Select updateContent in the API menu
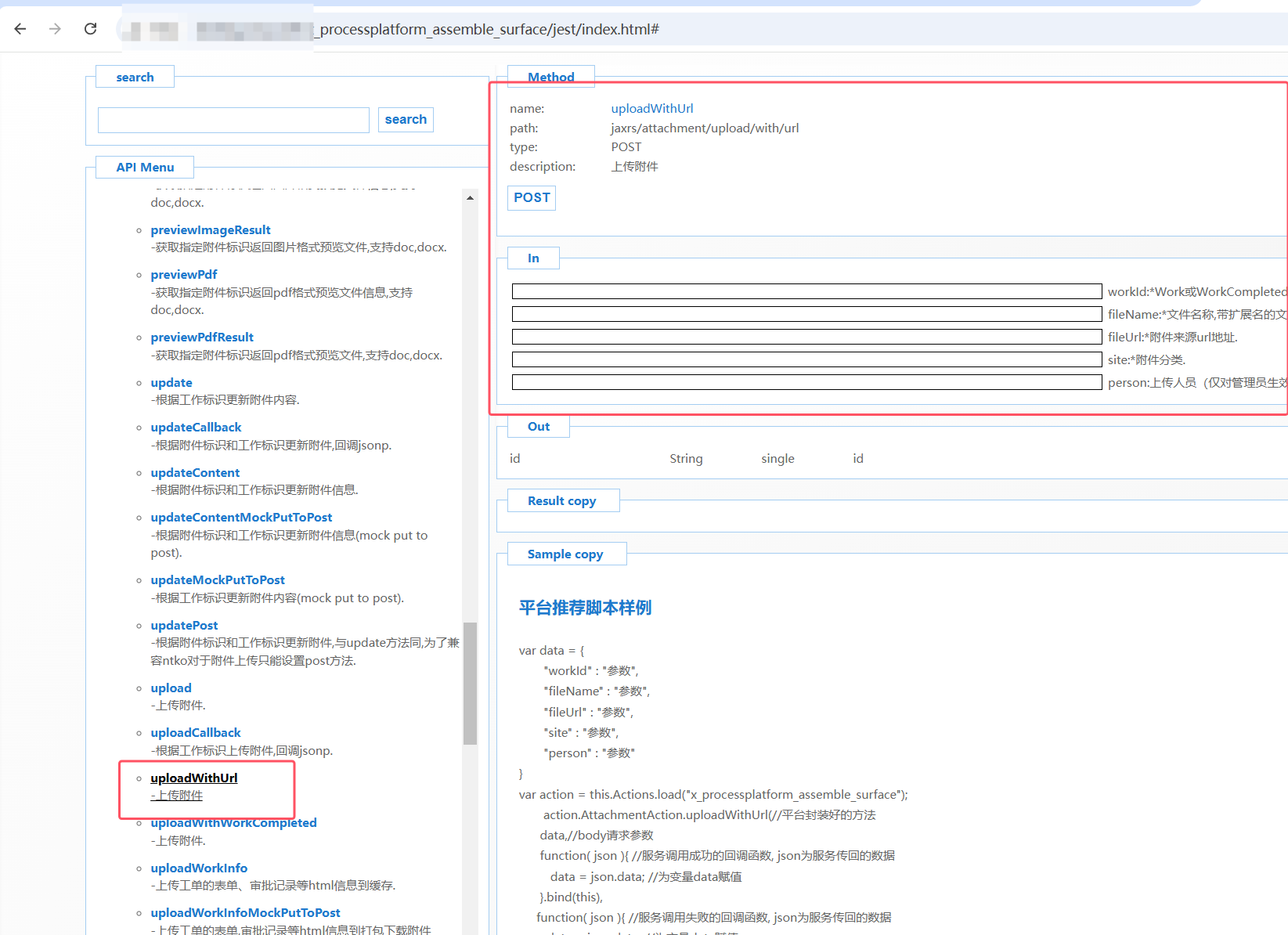1288x935 pixels. point(195,473)
